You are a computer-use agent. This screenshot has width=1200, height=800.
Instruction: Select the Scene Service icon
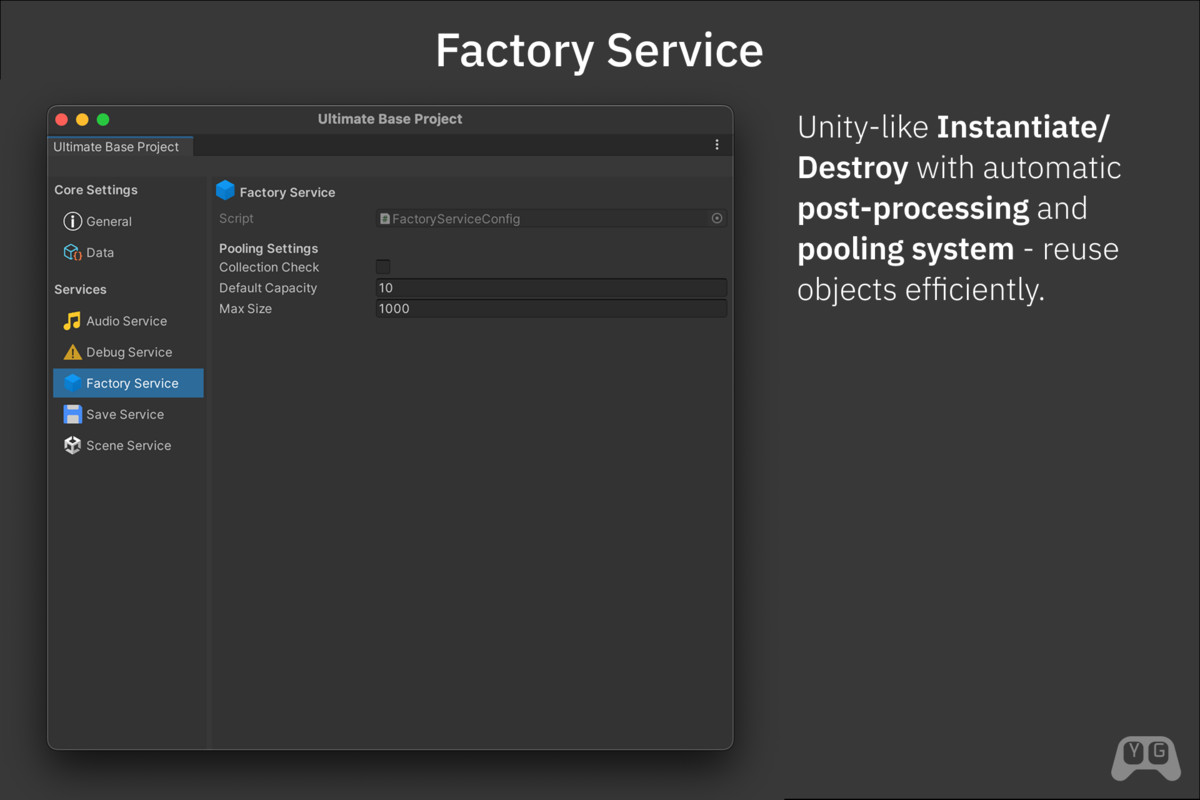pos(72,445)
